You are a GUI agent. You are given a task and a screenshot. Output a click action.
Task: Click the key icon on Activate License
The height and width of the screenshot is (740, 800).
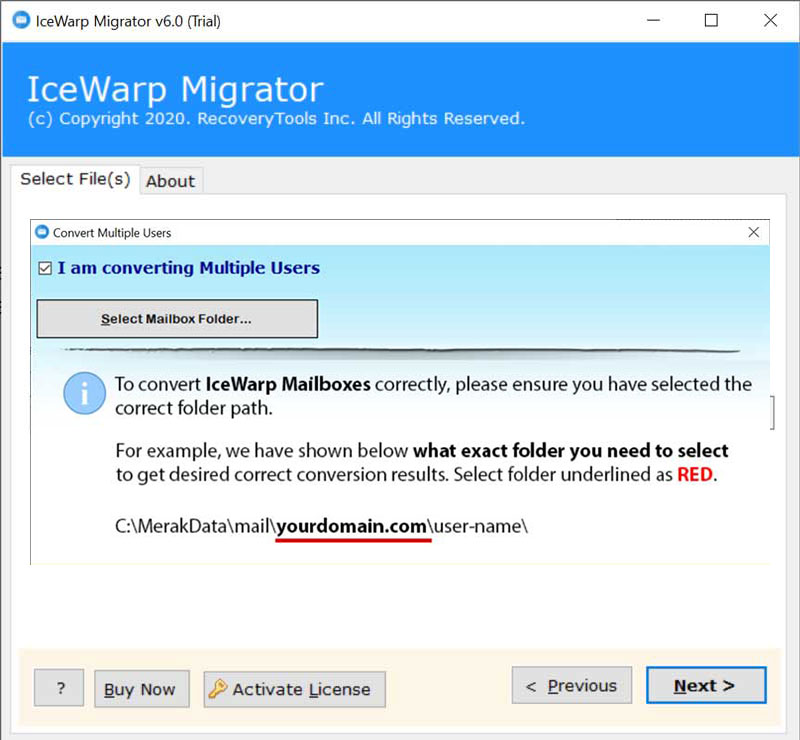[217, 688]
